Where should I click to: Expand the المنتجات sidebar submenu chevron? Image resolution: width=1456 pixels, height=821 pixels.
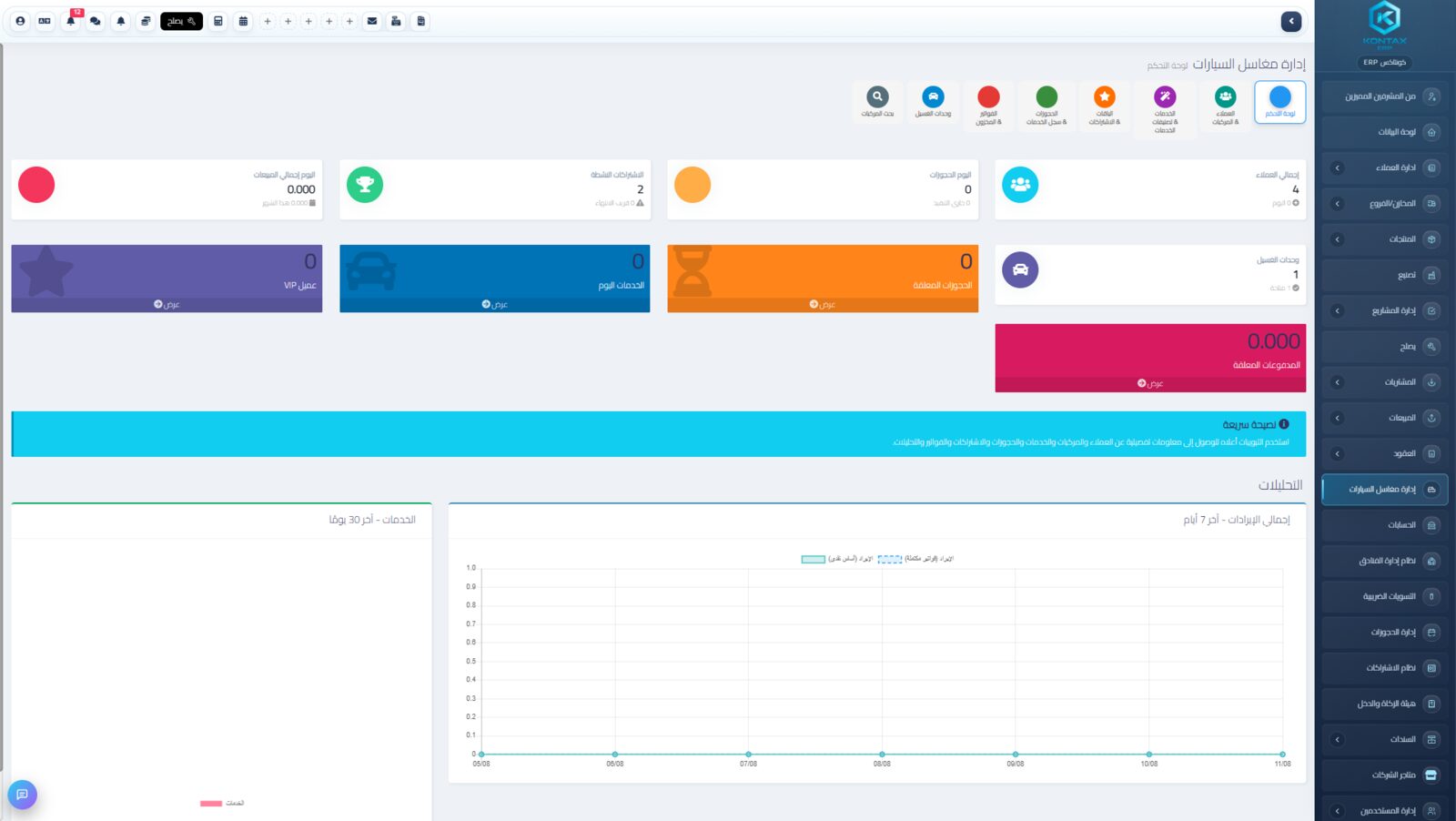coord(1337,239)
